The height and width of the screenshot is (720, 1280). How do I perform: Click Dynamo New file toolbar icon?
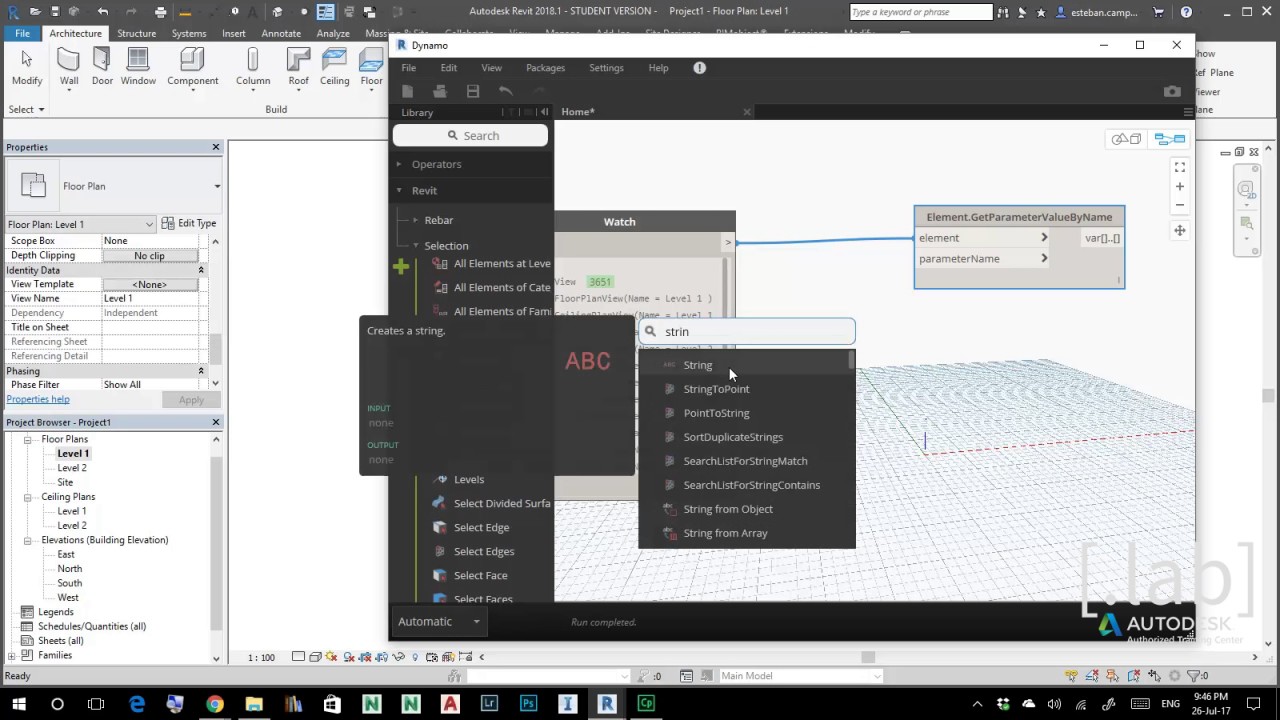(408, 91)
